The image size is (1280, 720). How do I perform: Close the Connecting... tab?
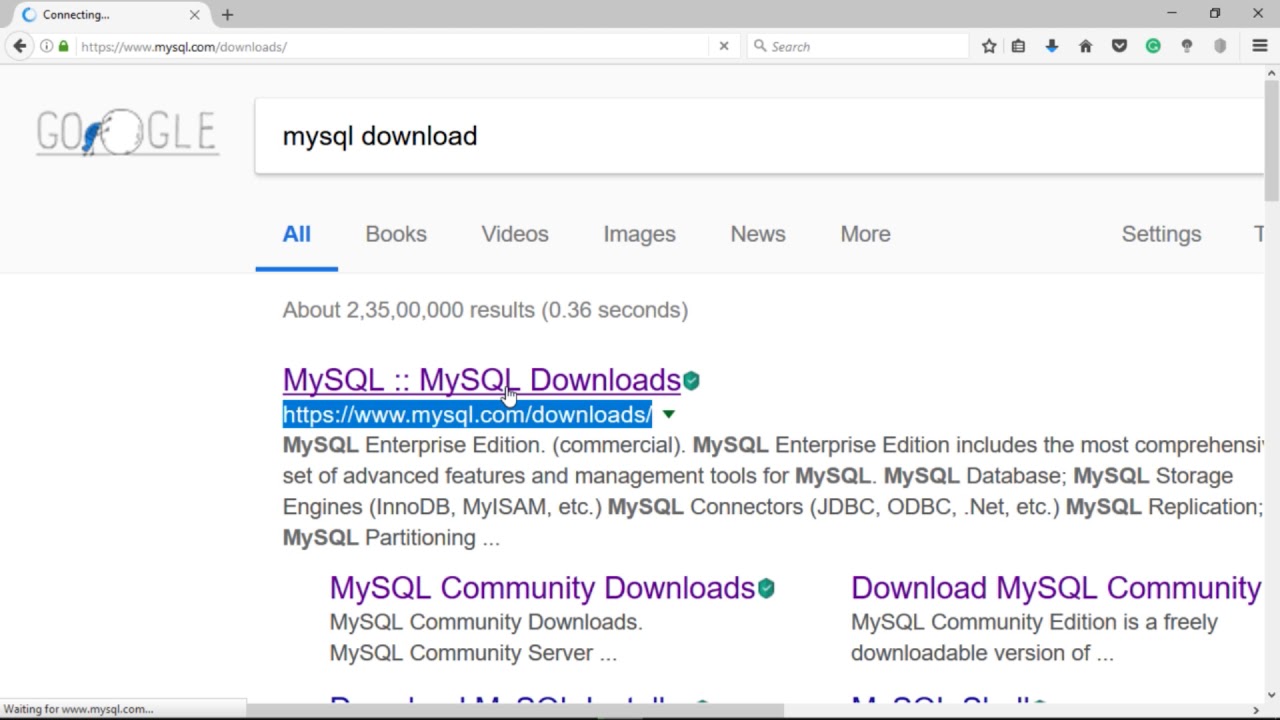[194, 15]
